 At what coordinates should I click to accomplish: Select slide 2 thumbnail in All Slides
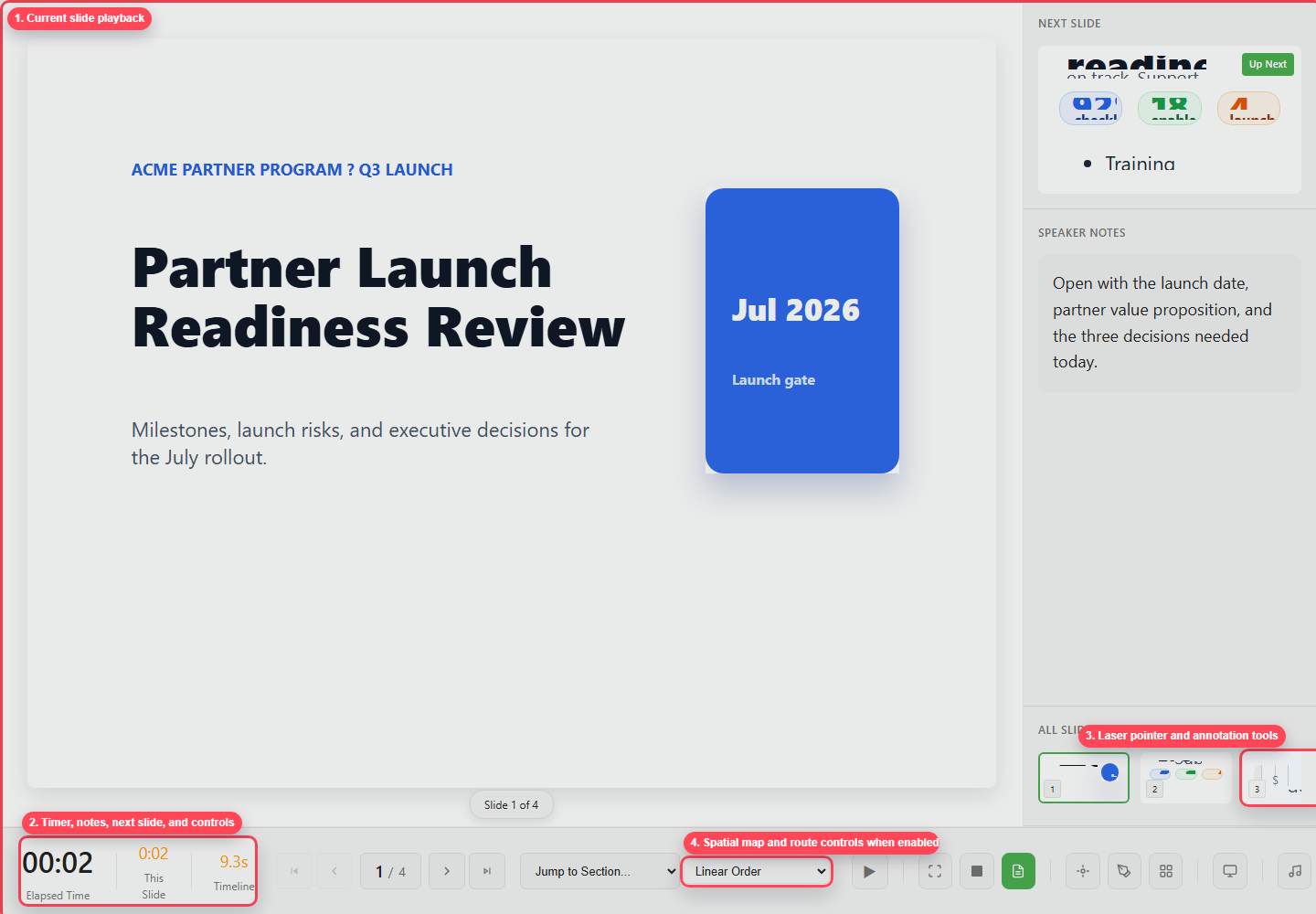tap(1185, 778)
